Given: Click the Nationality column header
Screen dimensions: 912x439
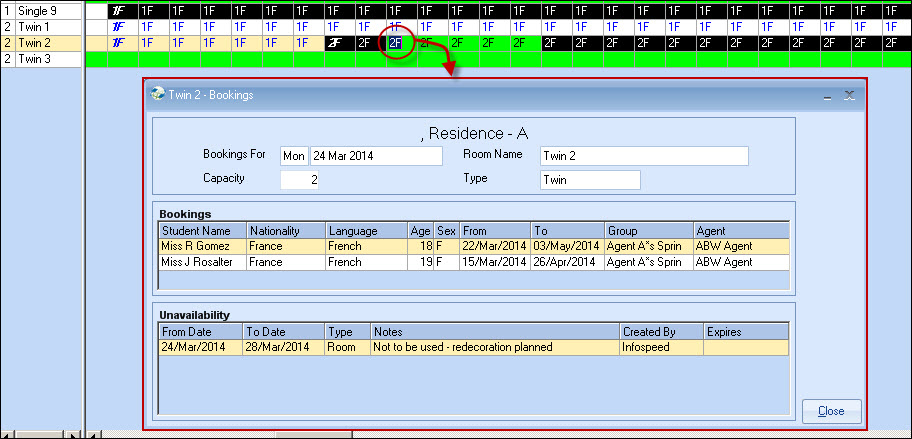Looking at the screenshot, I should tap(285, 230).
